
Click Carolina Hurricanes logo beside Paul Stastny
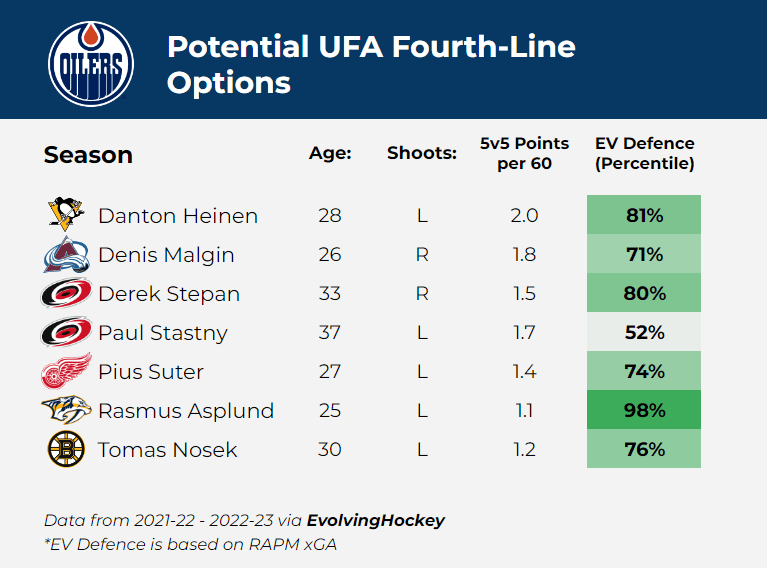pos(66,333)
